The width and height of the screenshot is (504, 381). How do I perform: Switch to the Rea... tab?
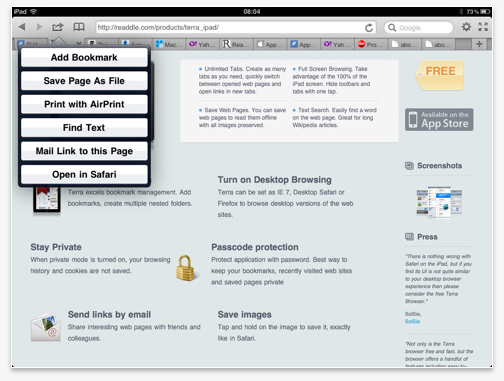tap(236, 44)
